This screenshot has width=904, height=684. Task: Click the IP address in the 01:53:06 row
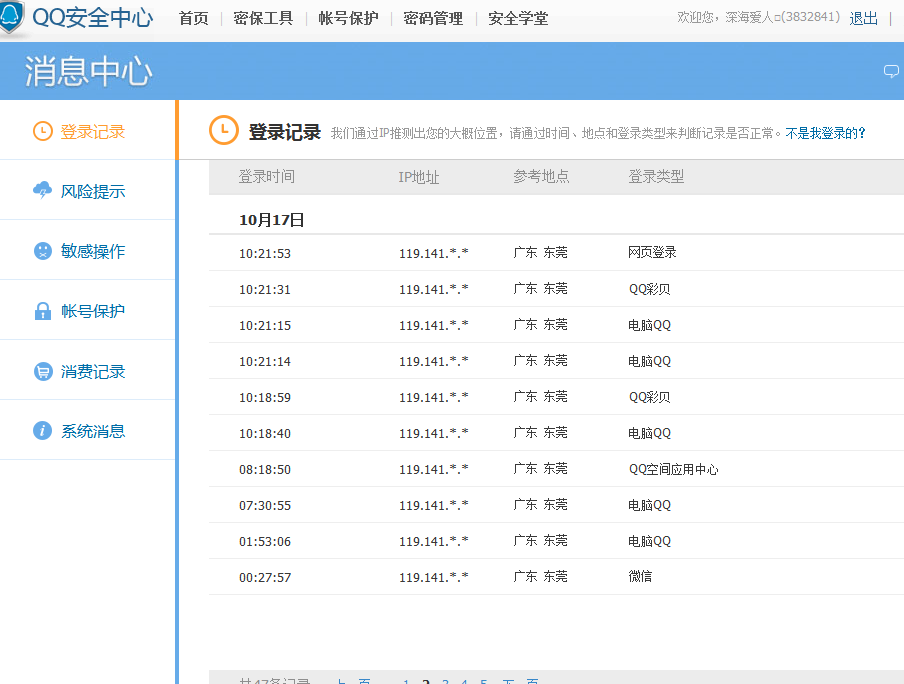(x=434, y=542)
